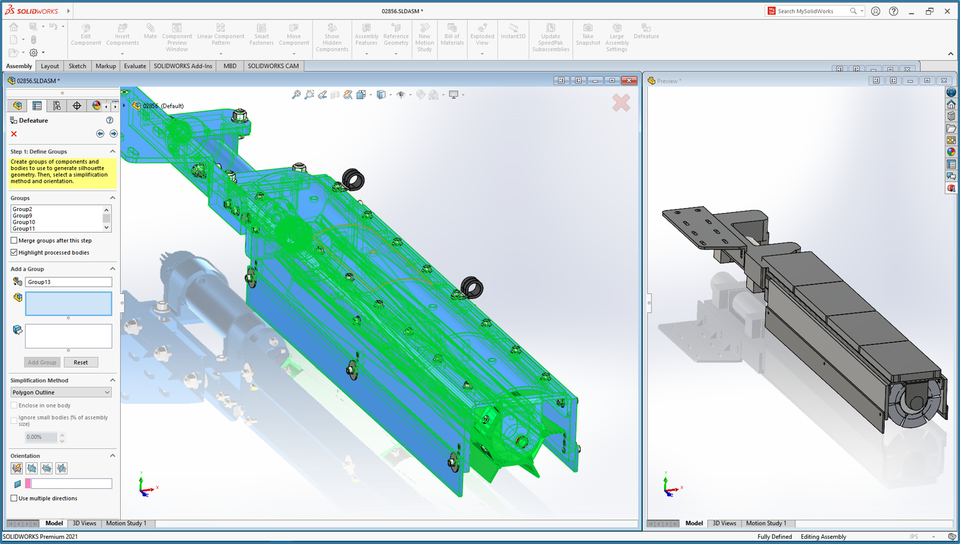Open the search box dropdown arrow
Image resolution: width=960 pixels, height=544 pixels.
(x=862, y=11)
